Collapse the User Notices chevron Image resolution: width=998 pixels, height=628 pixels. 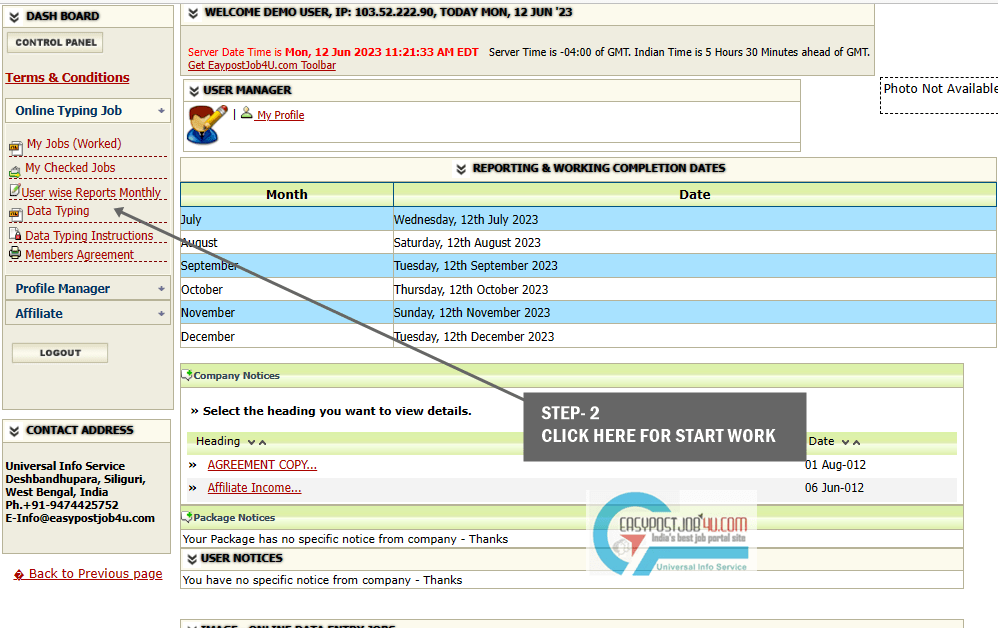tap(192, 559)
